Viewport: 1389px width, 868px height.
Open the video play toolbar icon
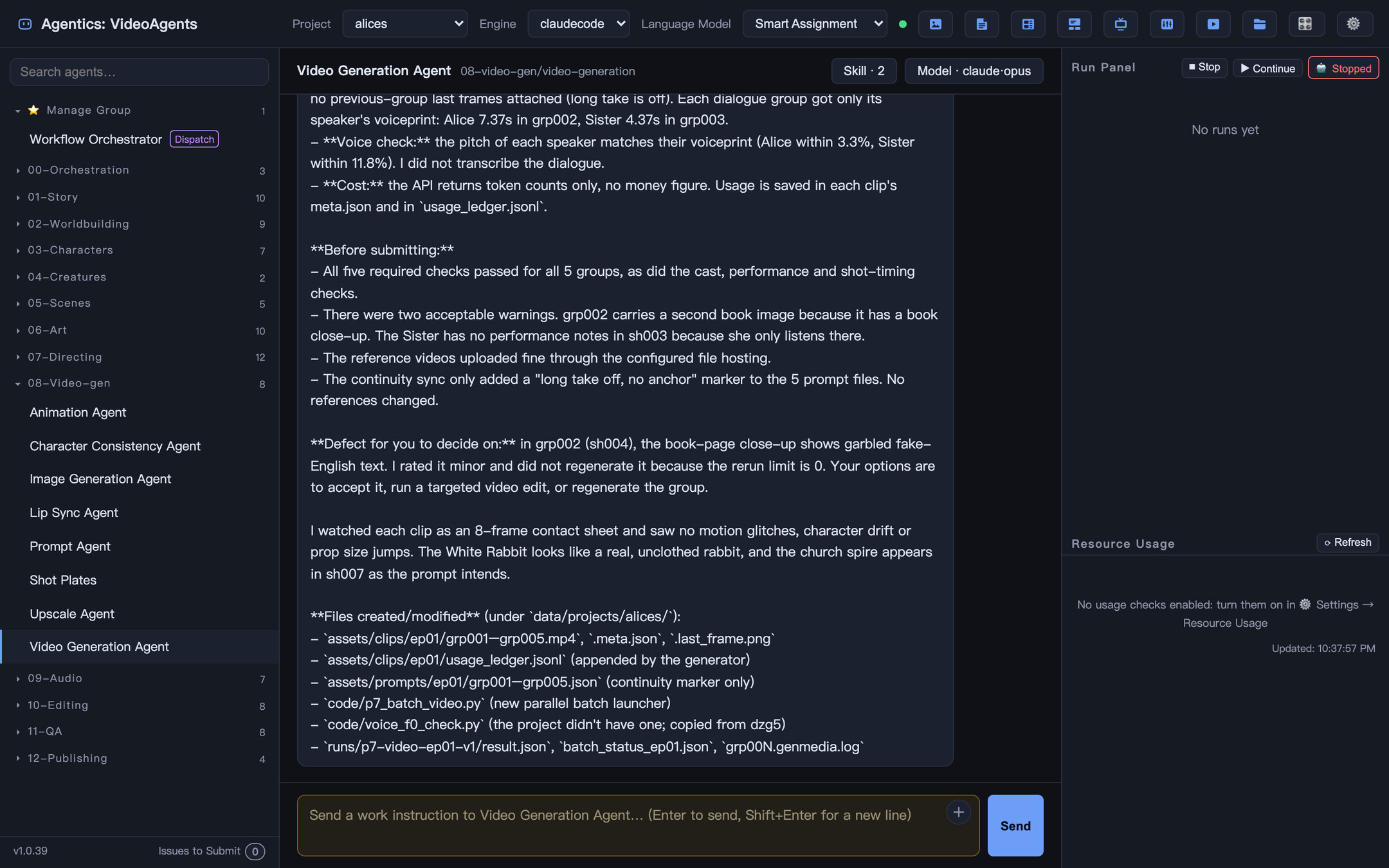click(1213, 24)
